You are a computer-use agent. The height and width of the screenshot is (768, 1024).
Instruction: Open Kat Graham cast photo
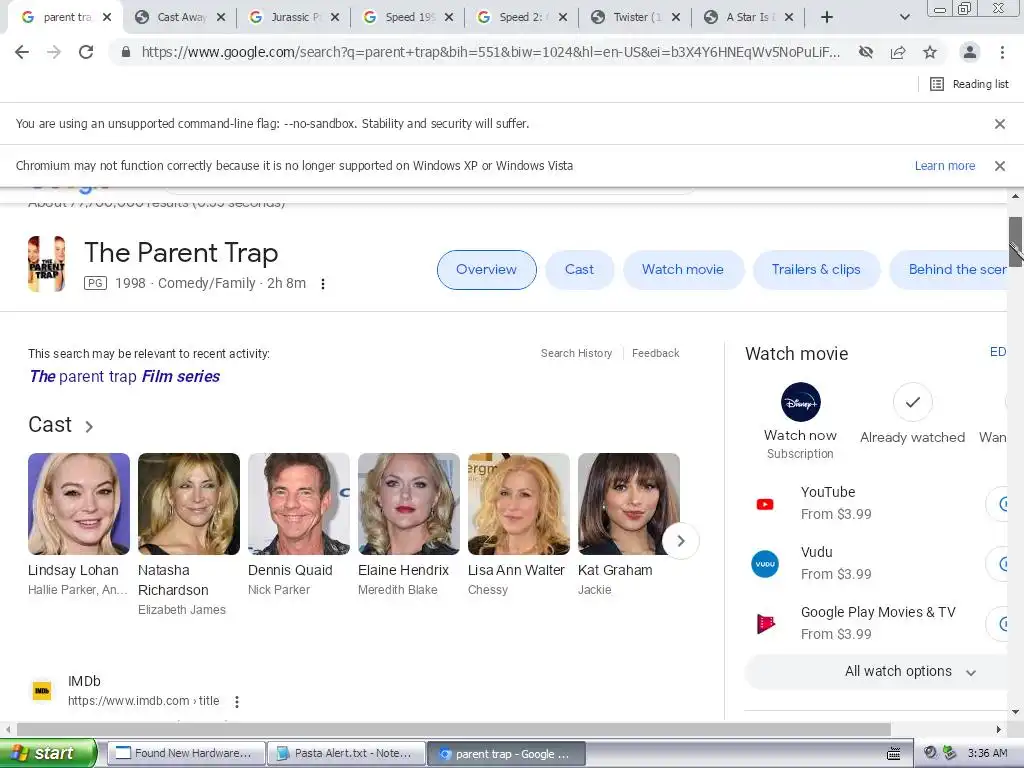point(629,504)
